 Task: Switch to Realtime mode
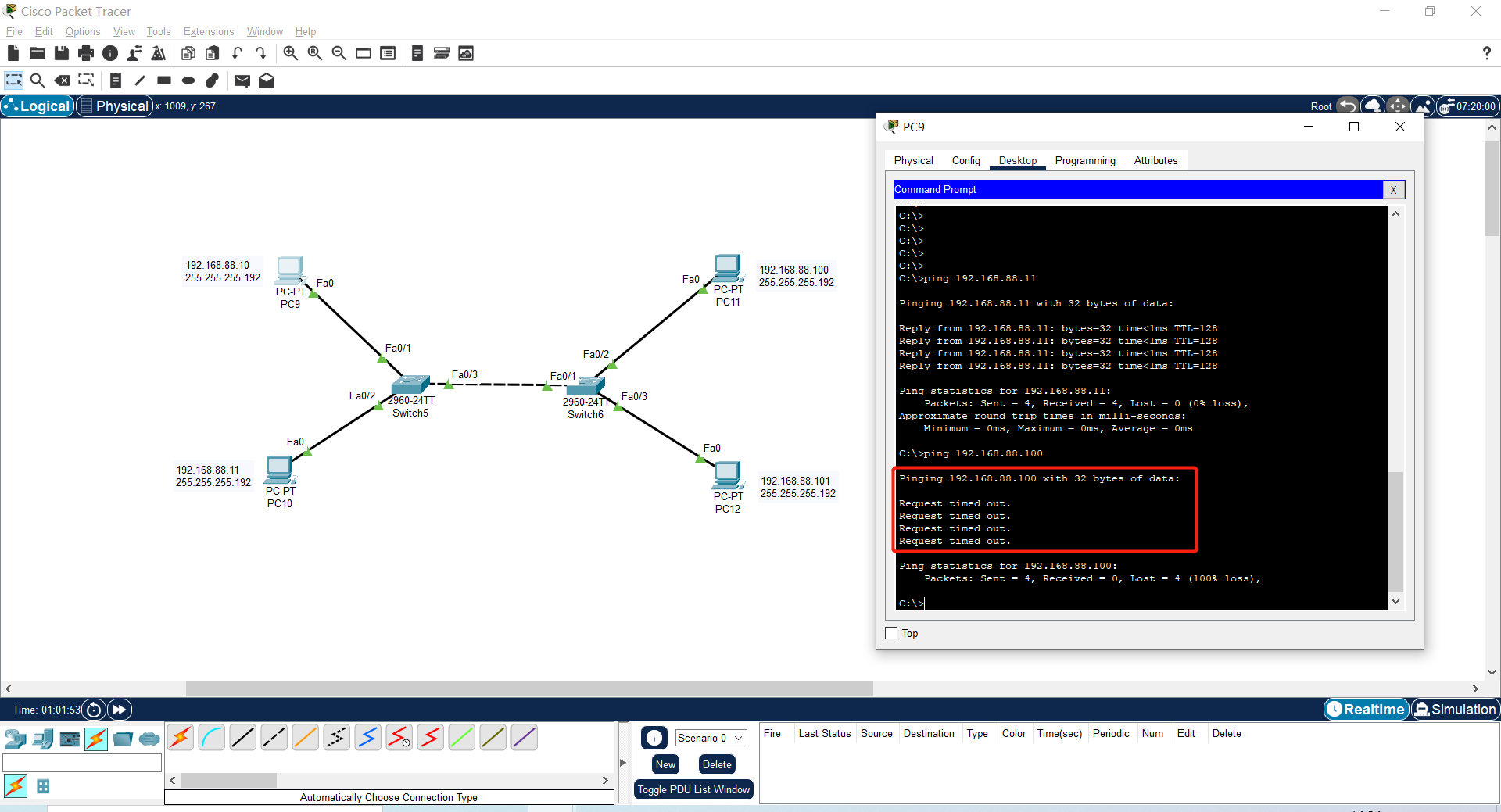1366,709
